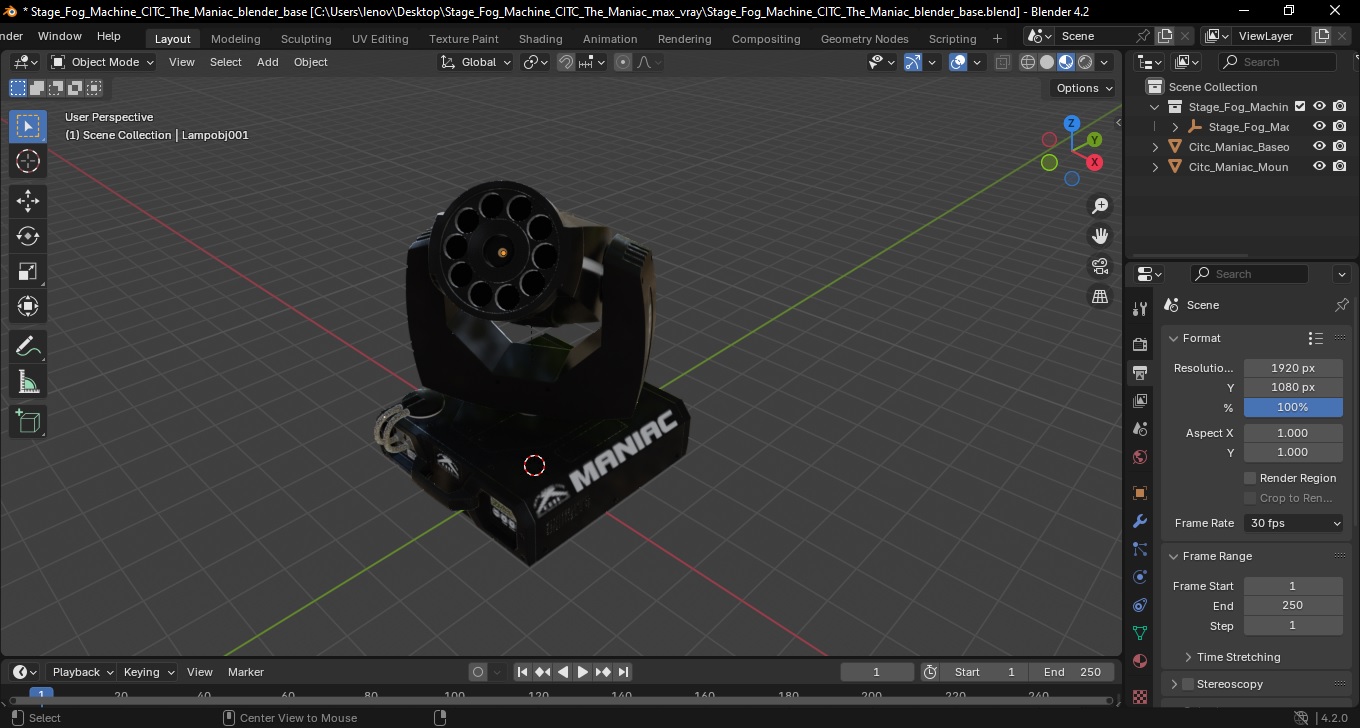Open the Tool properties tab
This screenshot has width=1360, height=728.
pos(1140,309)
